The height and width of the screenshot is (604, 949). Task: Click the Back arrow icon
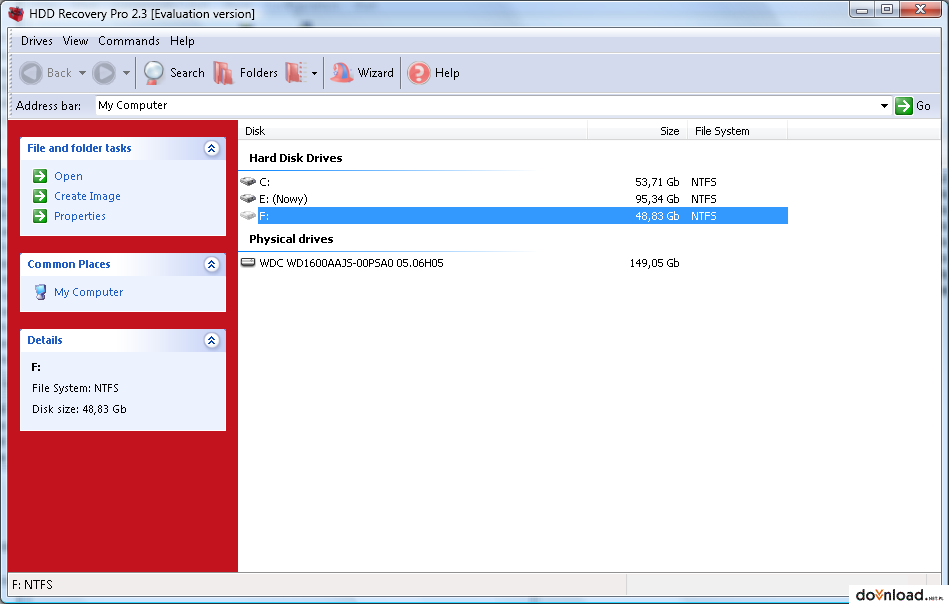(x=31, y=73)
